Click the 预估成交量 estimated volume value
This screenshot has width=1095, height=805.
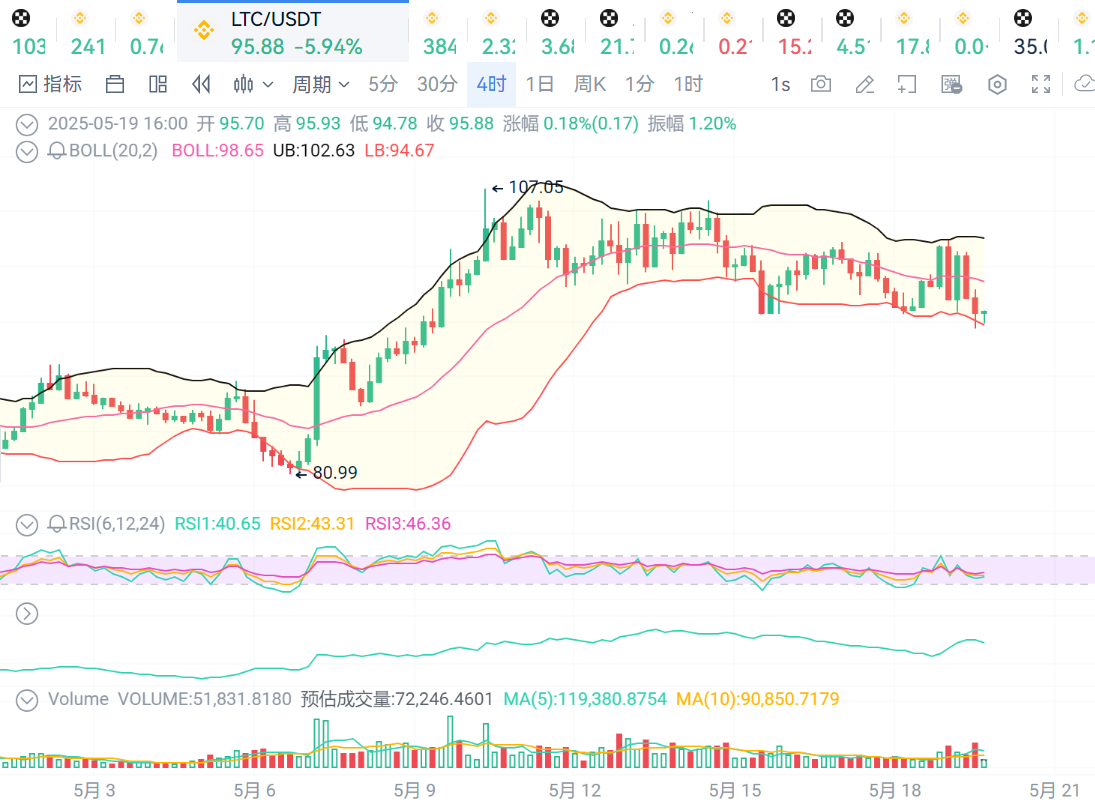point(397,699)
